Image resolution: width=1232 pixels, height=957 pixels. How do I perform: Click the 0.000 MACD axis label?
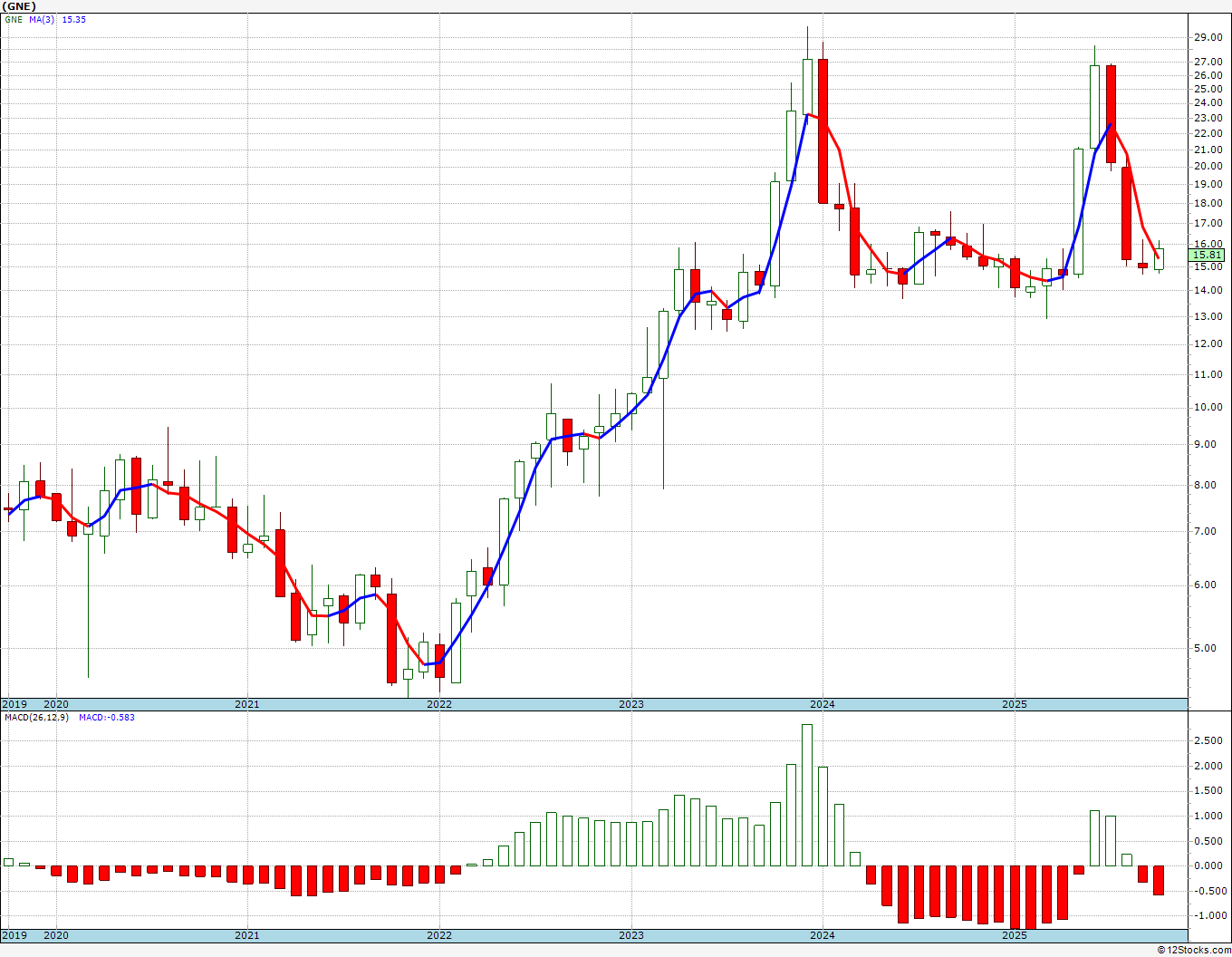[x=1208, y=865]
